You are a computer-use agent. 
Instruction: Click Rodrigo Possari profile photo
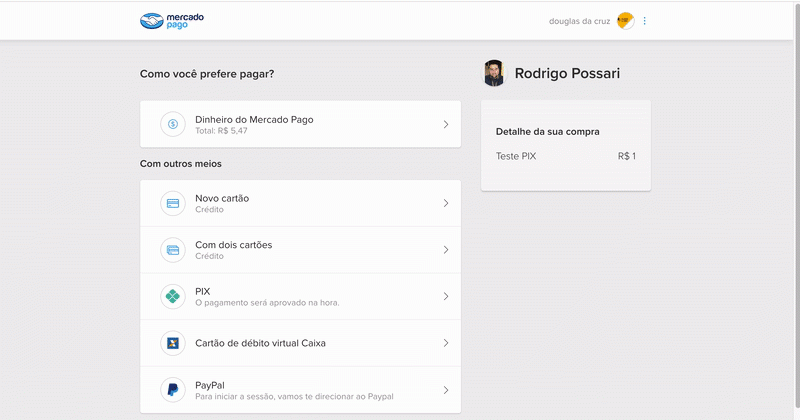point(494,73)
